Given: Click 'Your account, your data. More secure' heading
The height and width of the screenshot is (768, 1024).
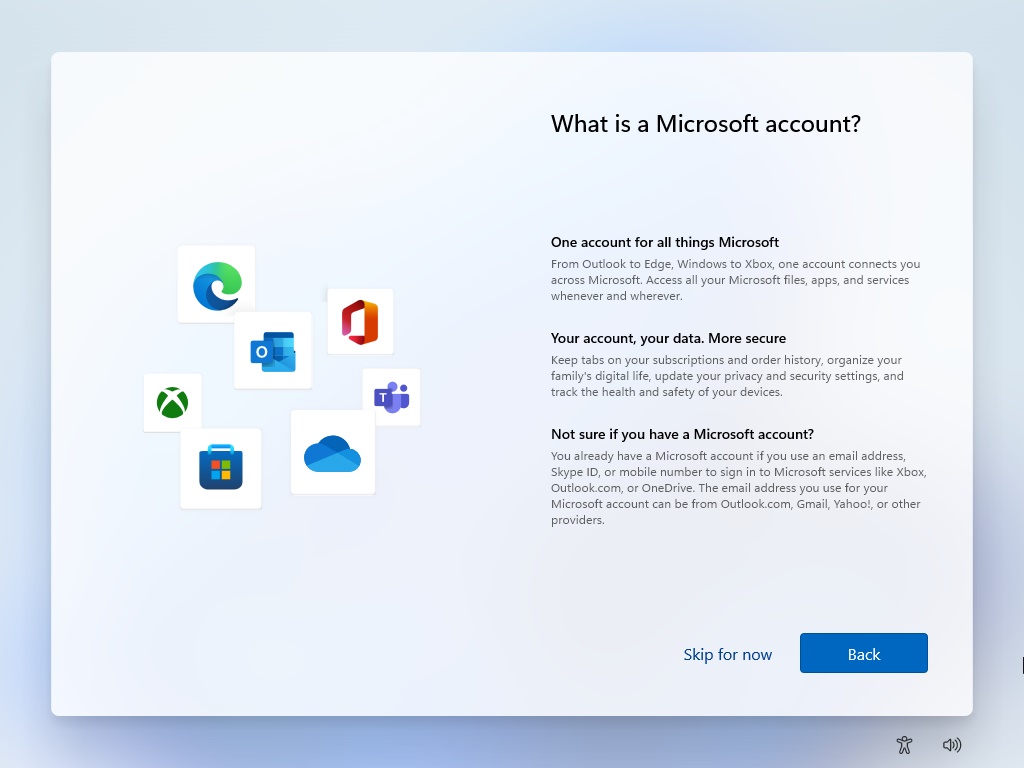Looking at the screenshot, I should (668, 338).
